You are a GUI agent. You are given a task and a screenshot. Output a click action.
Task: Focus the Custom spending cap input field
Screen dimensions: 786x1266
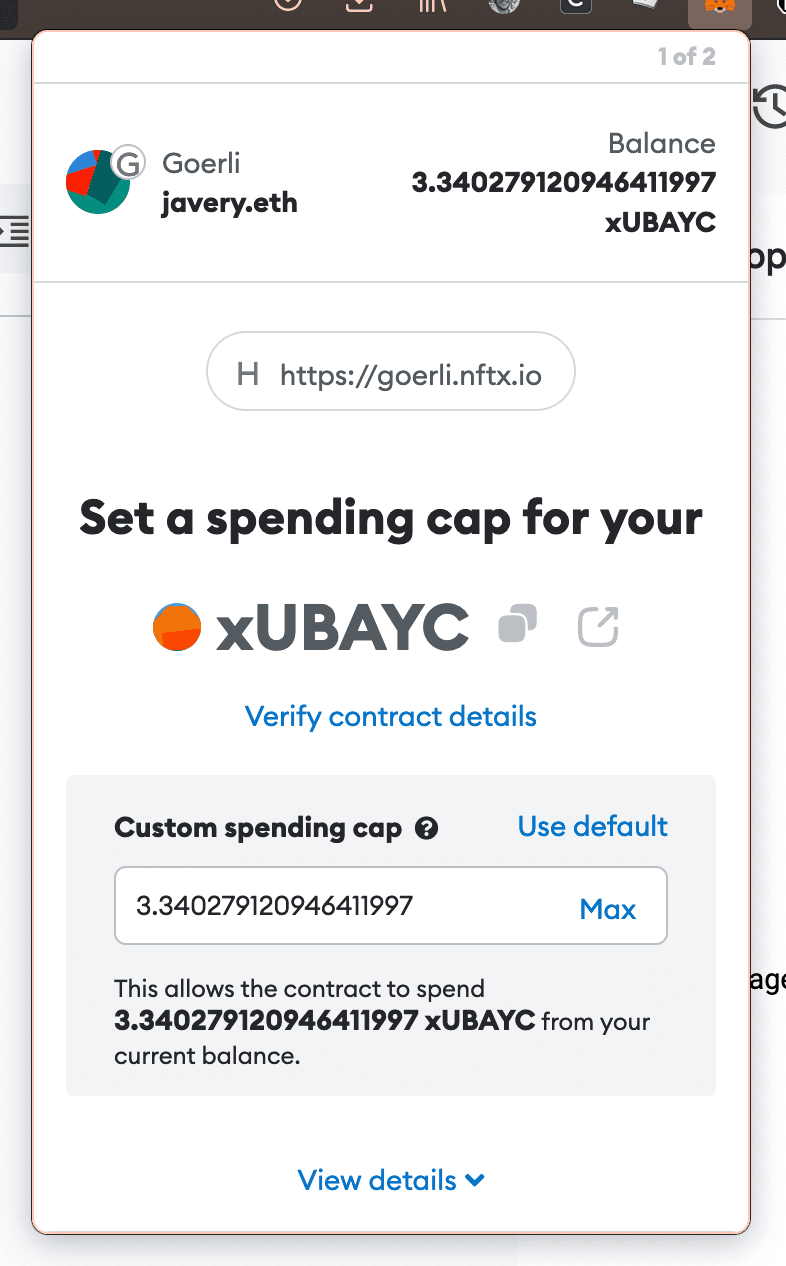(340, 906)
